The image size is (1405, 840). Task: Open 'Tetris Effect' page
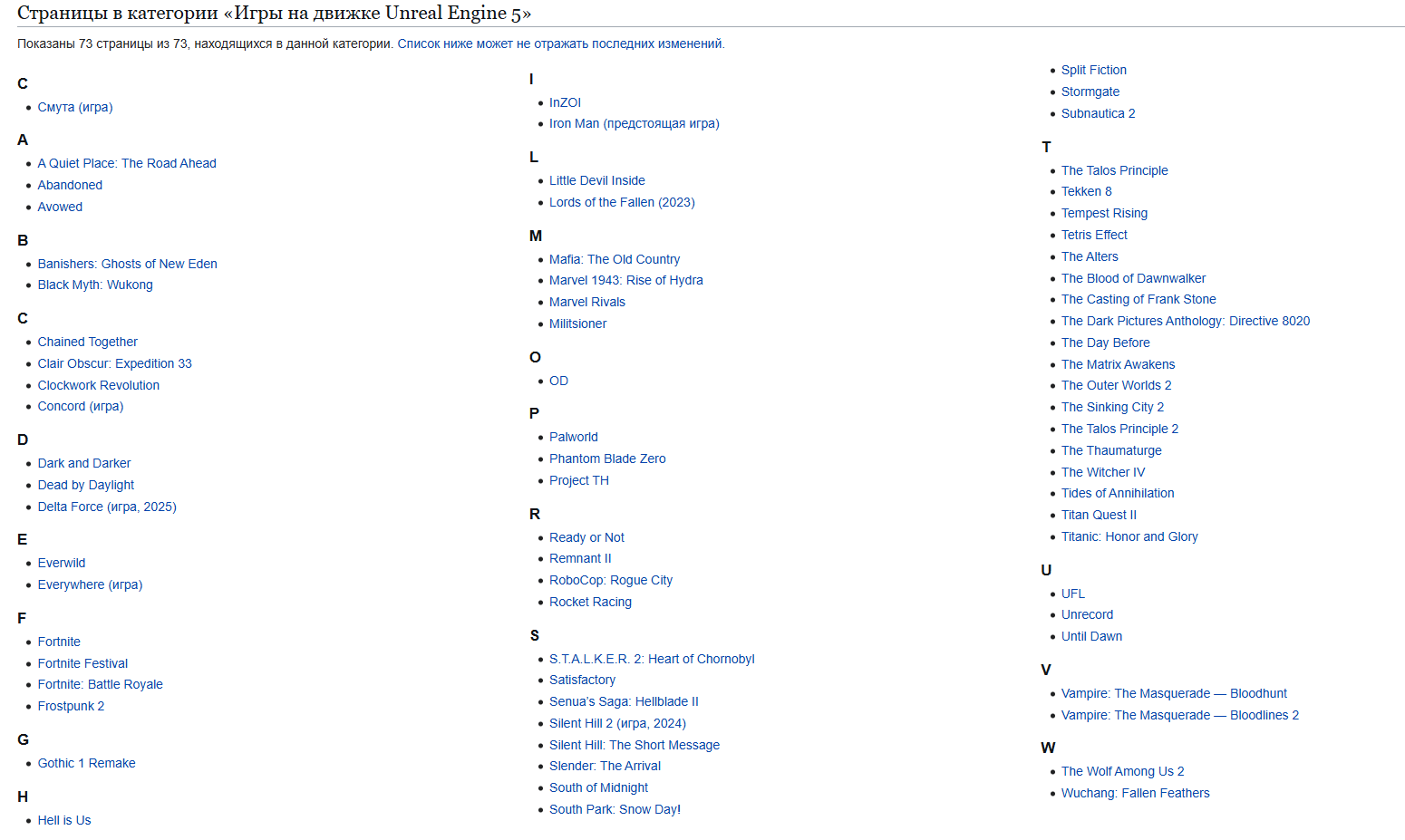click(1094, 235)
